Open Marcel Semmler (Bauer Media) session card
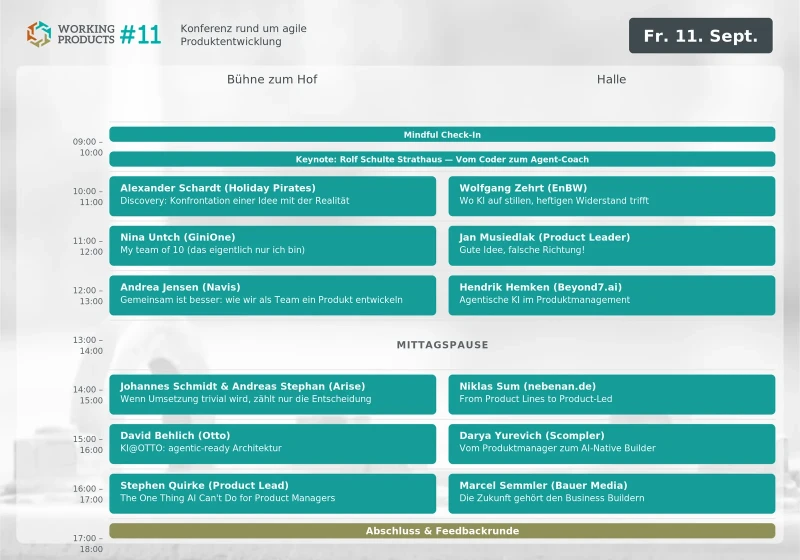 coord(612,494)
